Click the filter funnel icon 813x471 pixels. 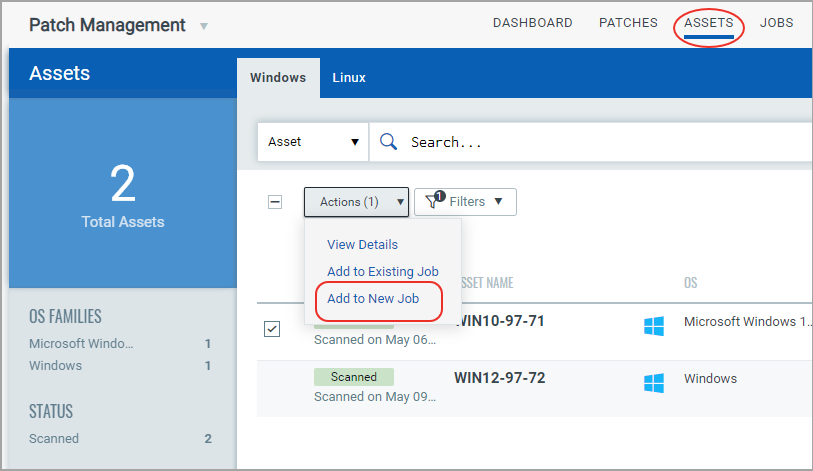[x=433, y=201]
